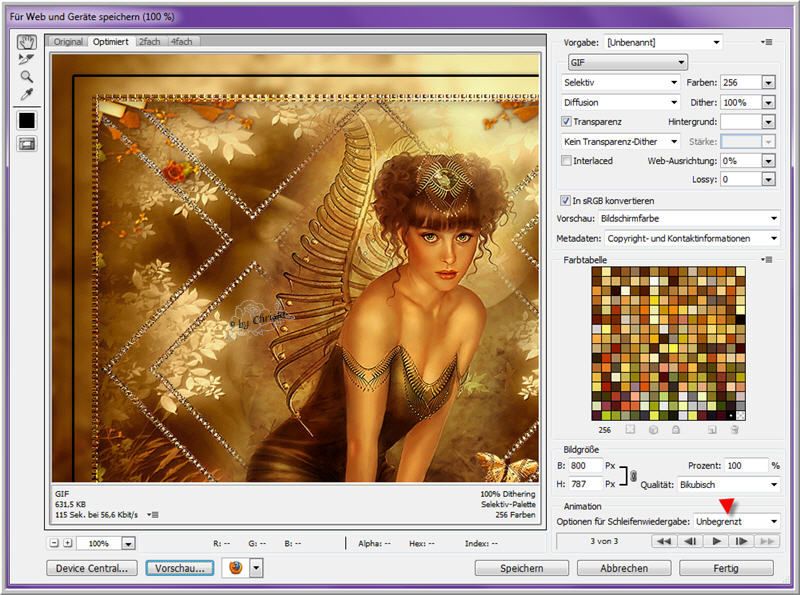Click the lock selected color icon
Screen dimensions: 800x595
click(676, 430)
